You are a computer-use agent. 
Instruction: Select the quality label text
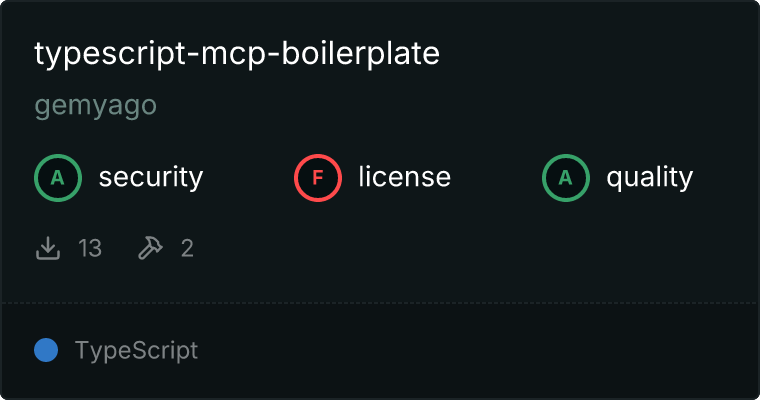pos(649,177)
